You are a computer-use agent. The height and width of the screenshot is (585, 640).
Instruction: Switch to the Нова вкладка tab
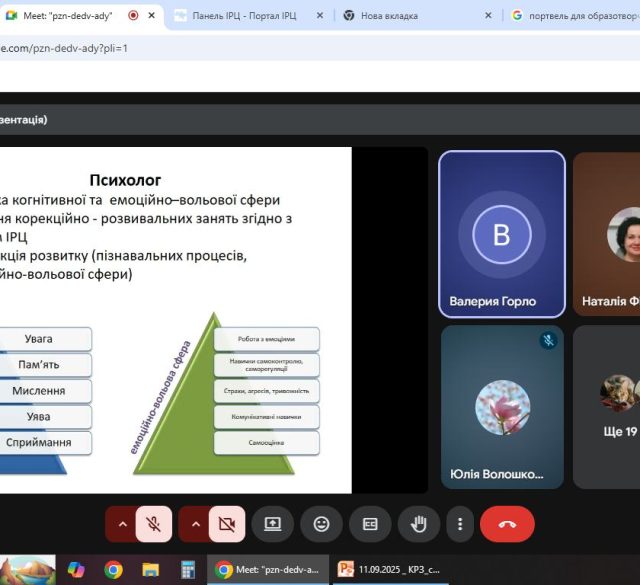[408, 16]
